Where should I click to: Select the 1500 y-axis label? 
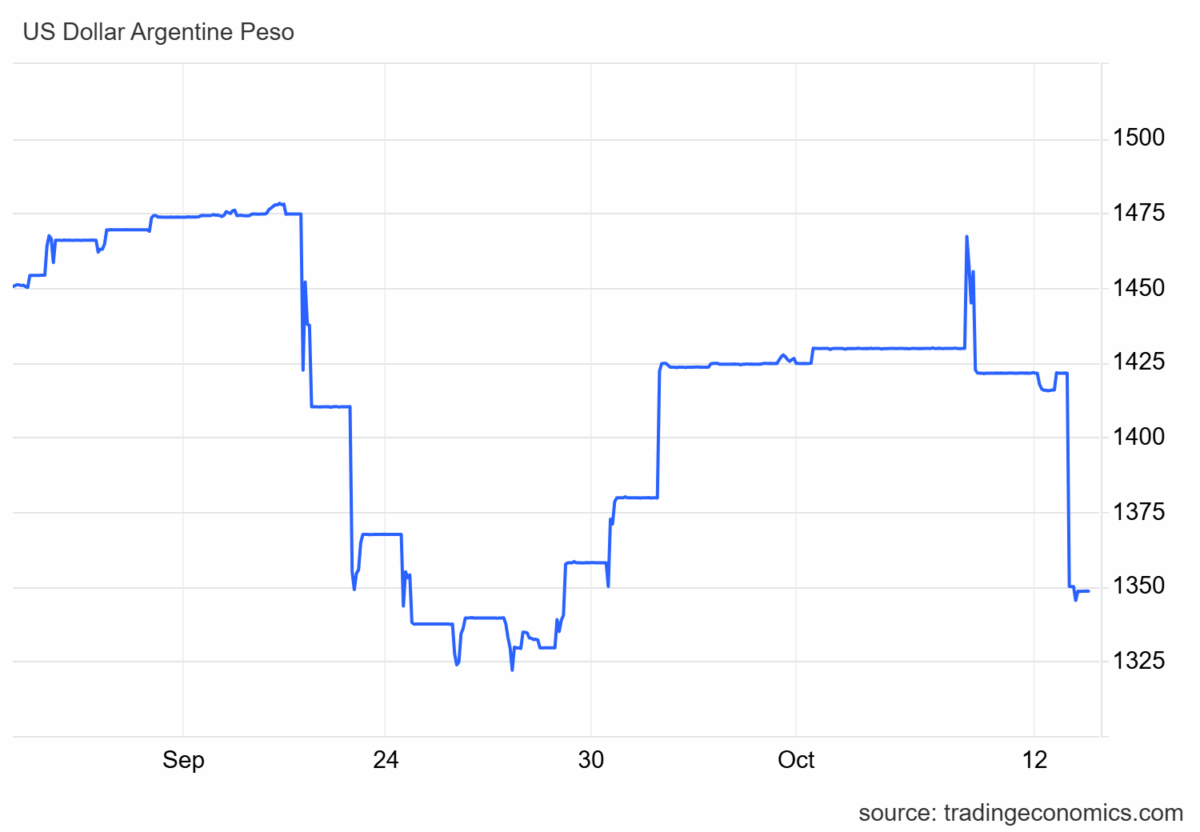coord(1138,138)
